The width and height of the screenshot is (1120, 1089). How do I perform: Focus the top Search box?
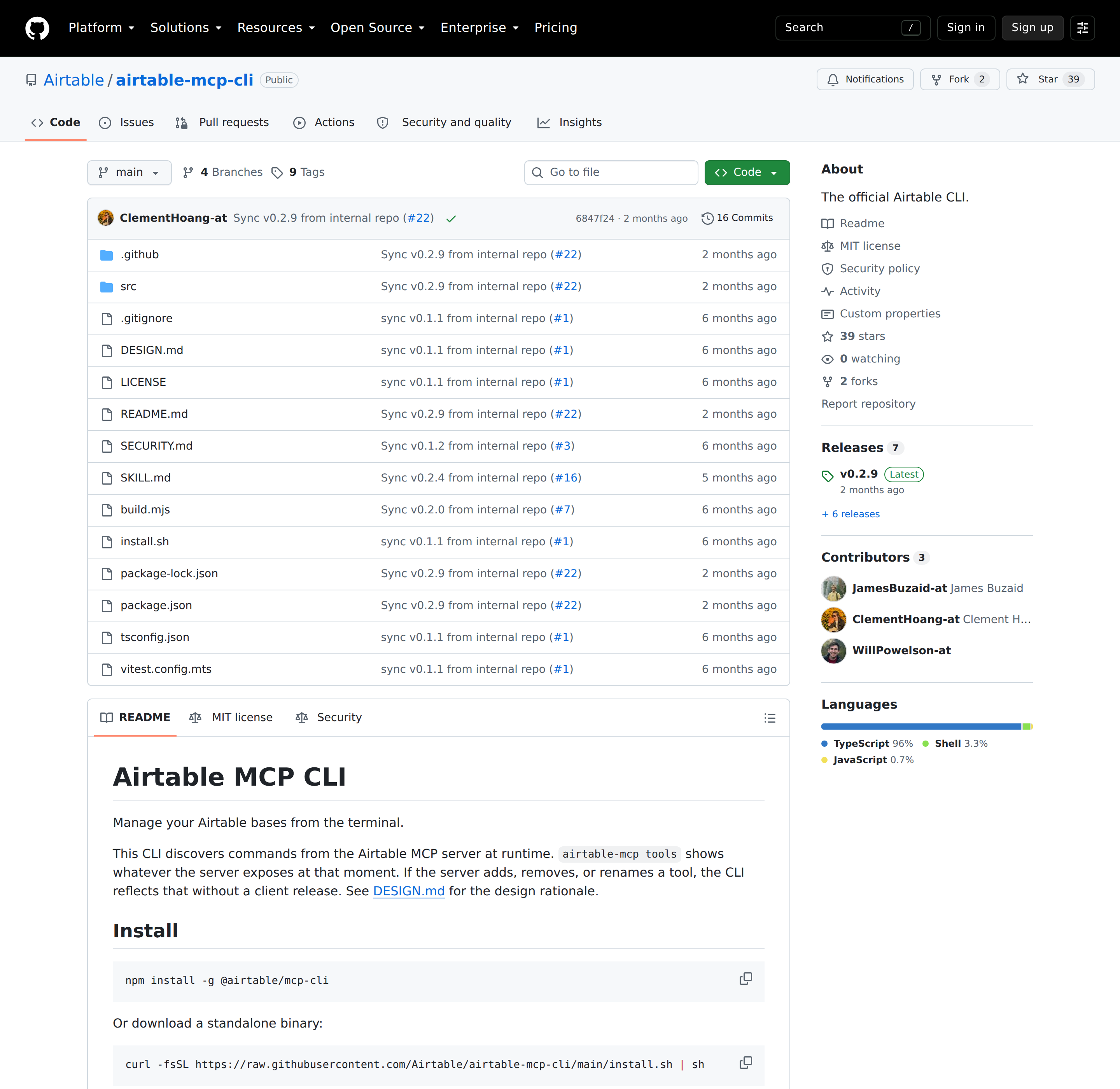[852, 28]
